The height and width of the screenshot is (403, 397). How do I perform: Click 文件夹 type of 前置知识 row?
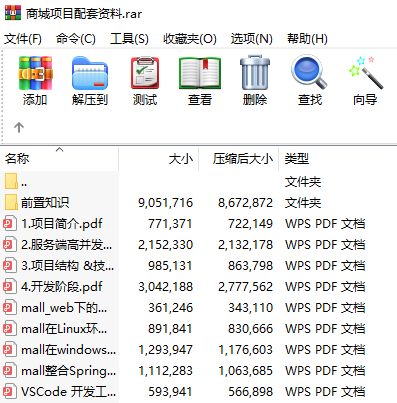[x=303, y=203]
